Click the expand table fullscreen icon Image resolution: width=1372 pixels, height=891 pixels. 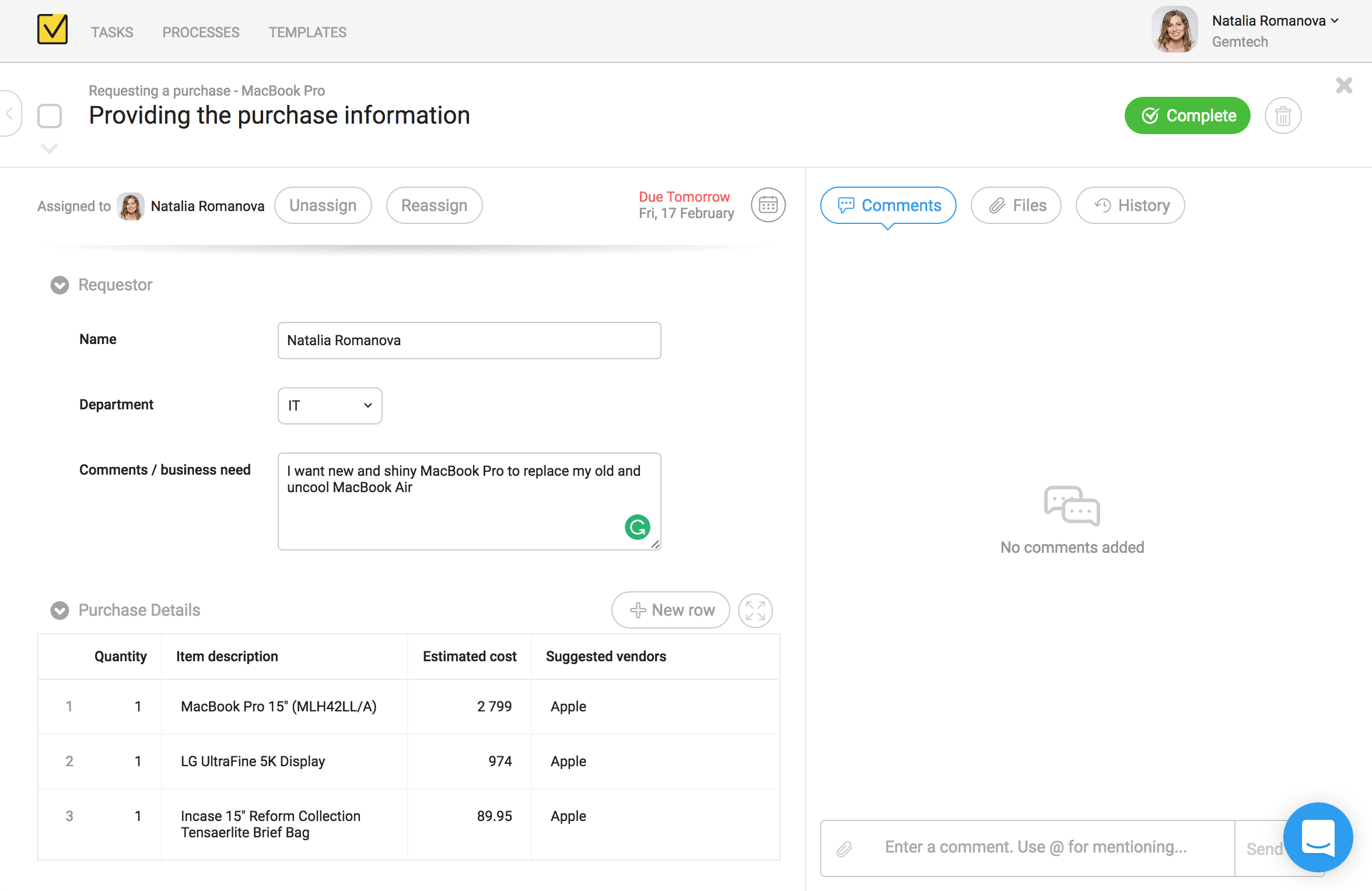point(755,611)
